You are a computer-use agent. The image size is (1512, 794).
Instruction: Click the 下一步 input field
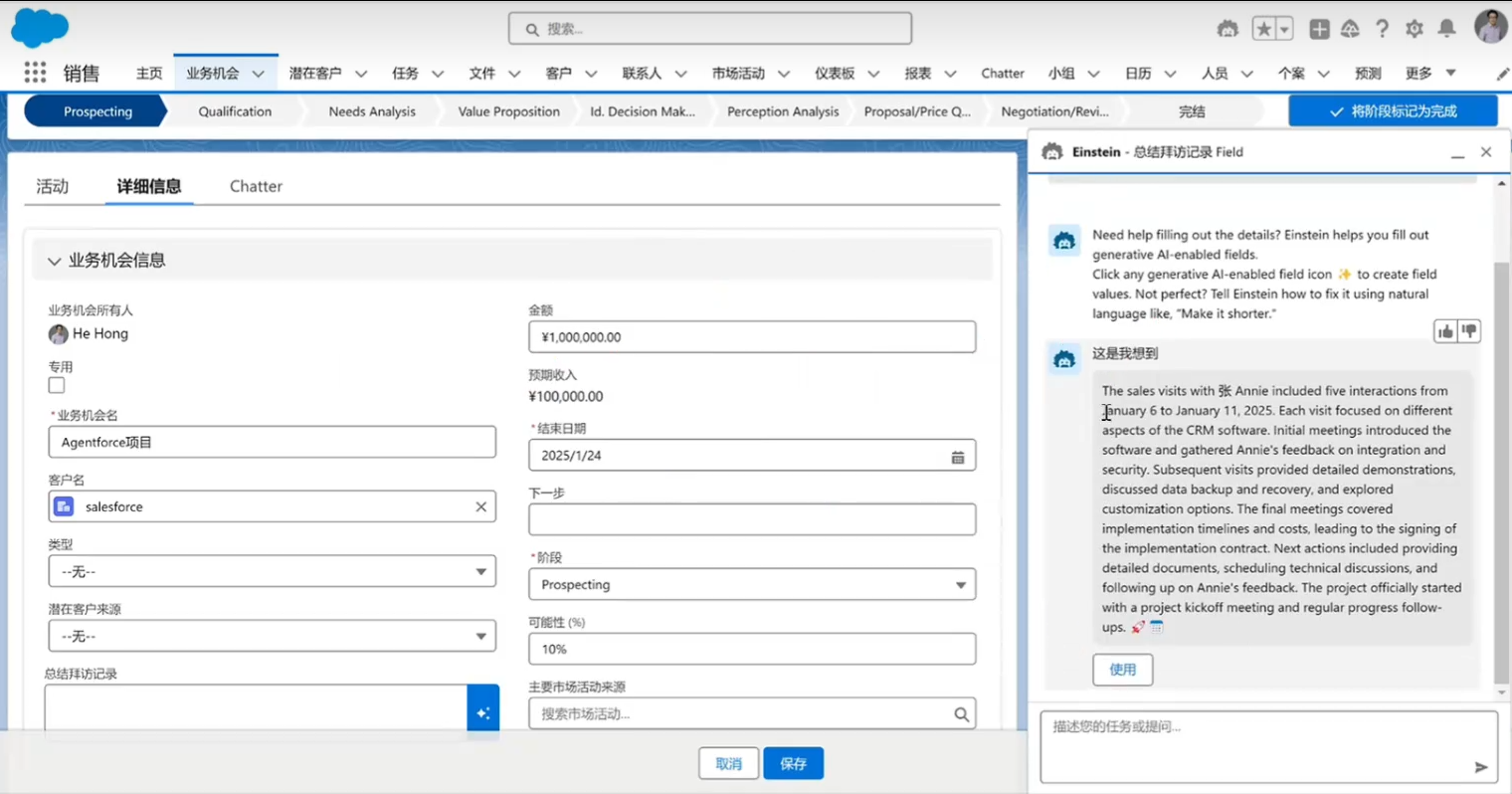[x=752, y=519]
